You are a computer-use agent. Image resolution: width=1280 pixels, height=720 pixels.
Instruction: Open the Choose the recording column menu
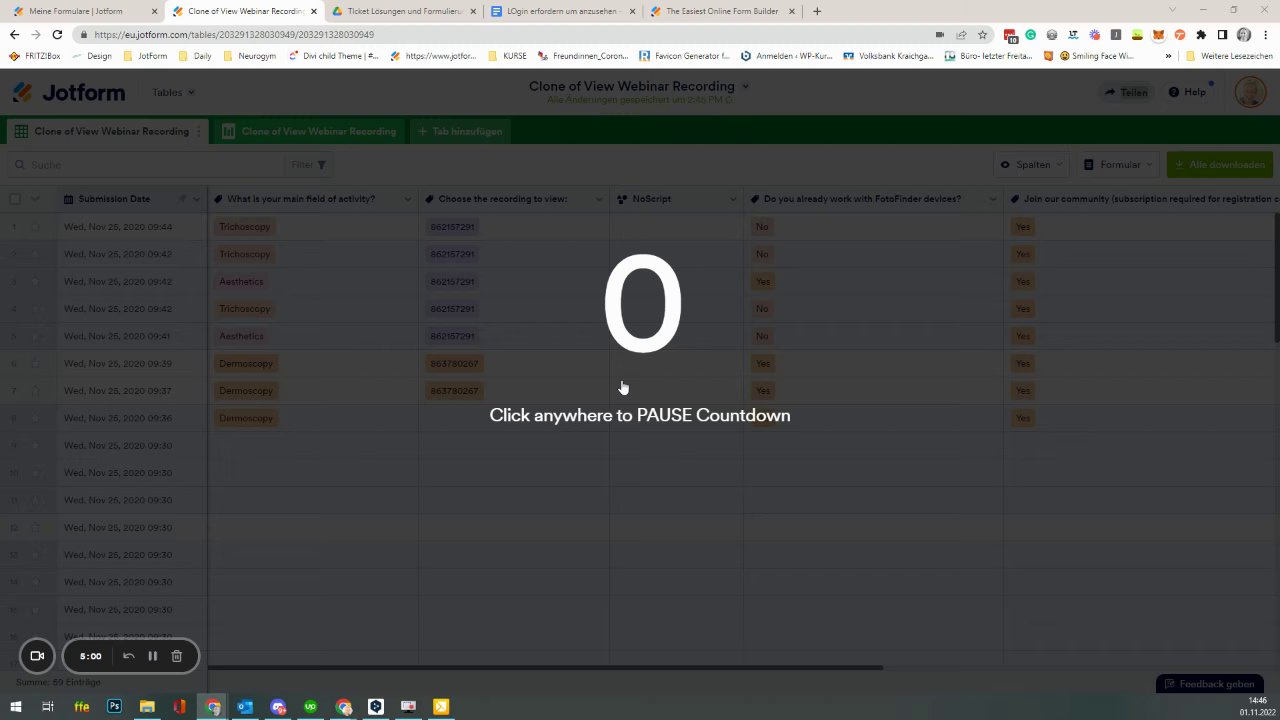point(599,199)
